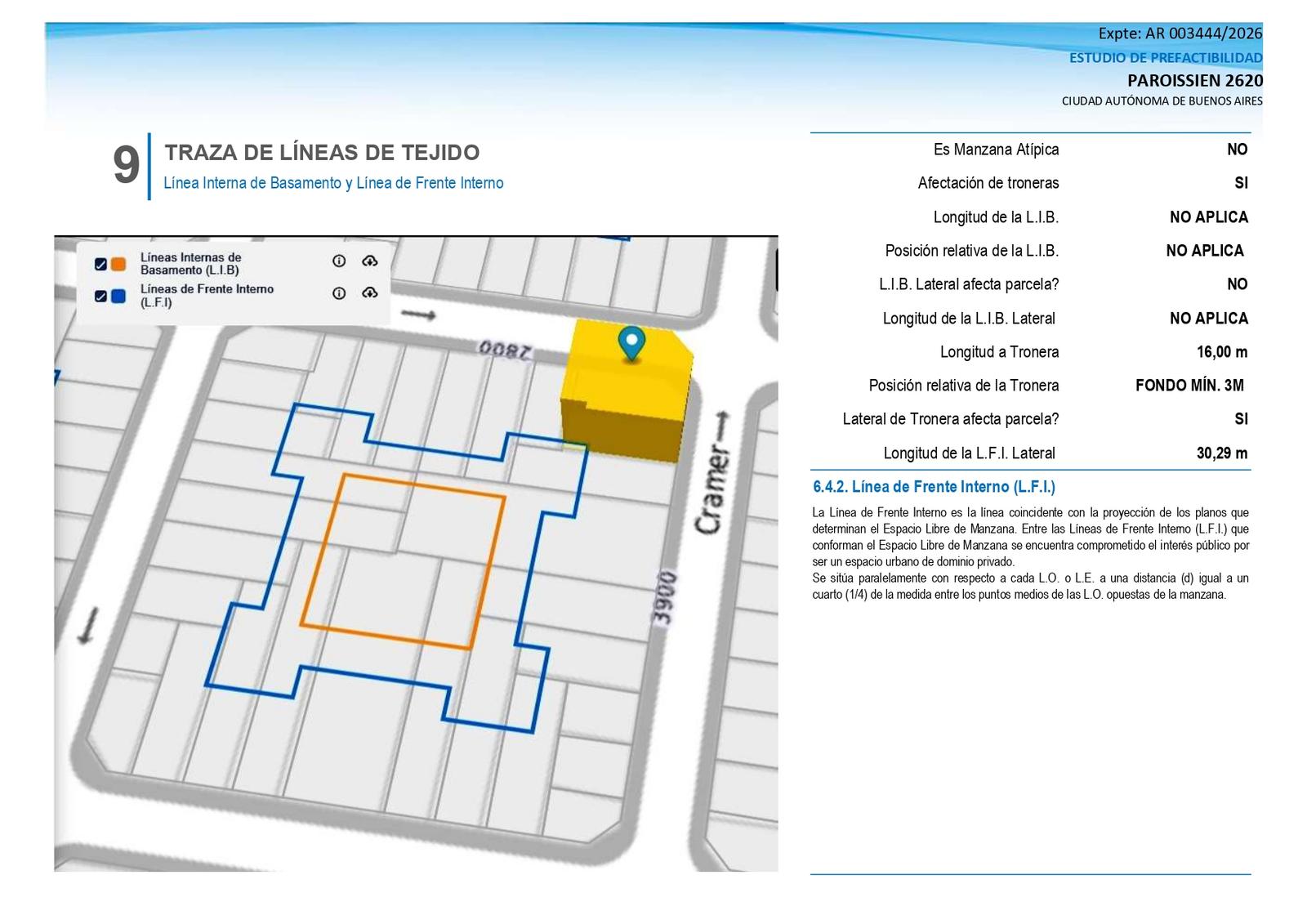The height and width of the screenshot is (924, 1307).
Task: Uncheck the Líneas de Frente Interno checkbox
Action: pos(100,296)
